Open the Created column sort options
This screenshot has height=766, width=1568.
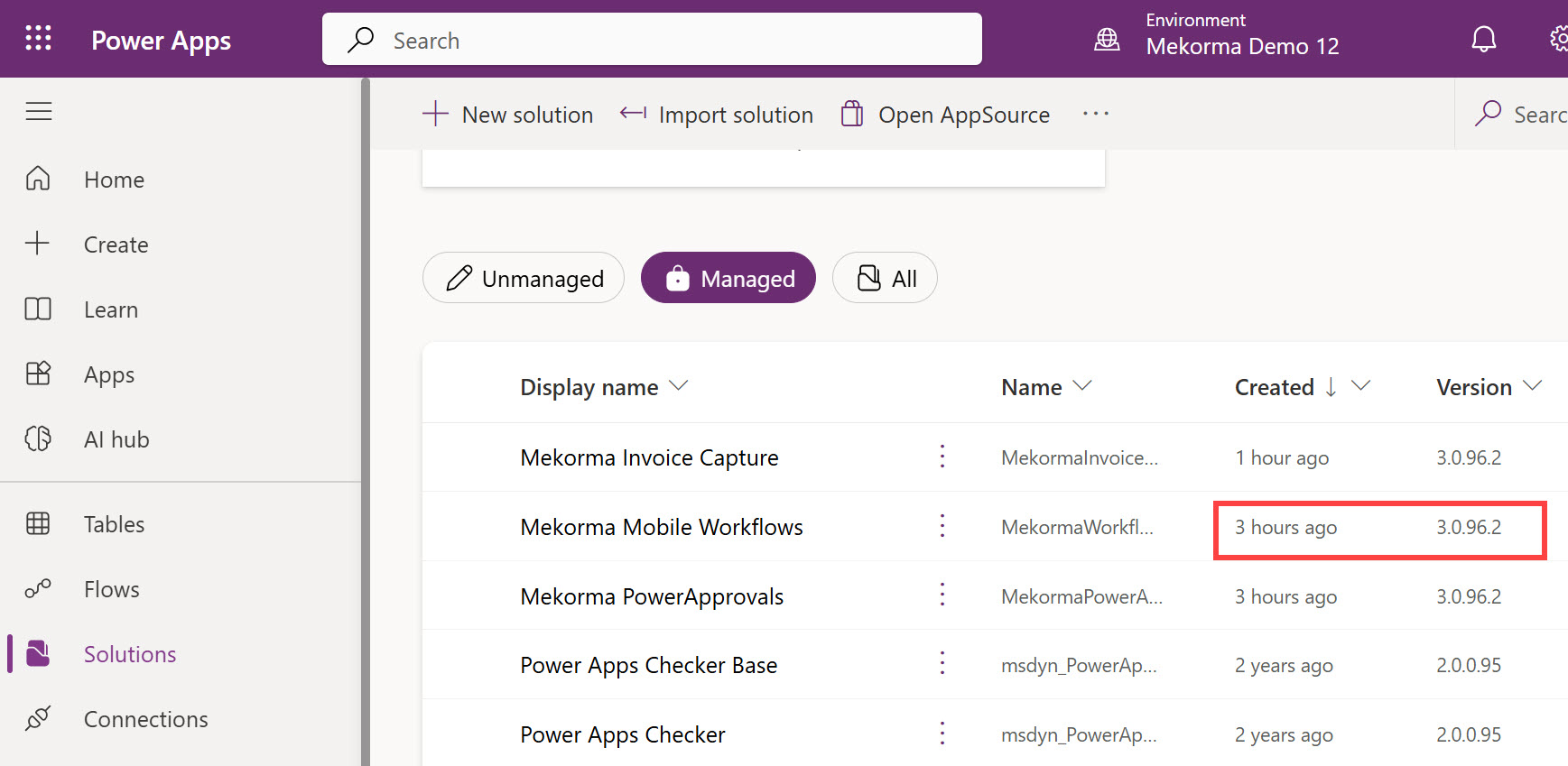click(1360, 386)
